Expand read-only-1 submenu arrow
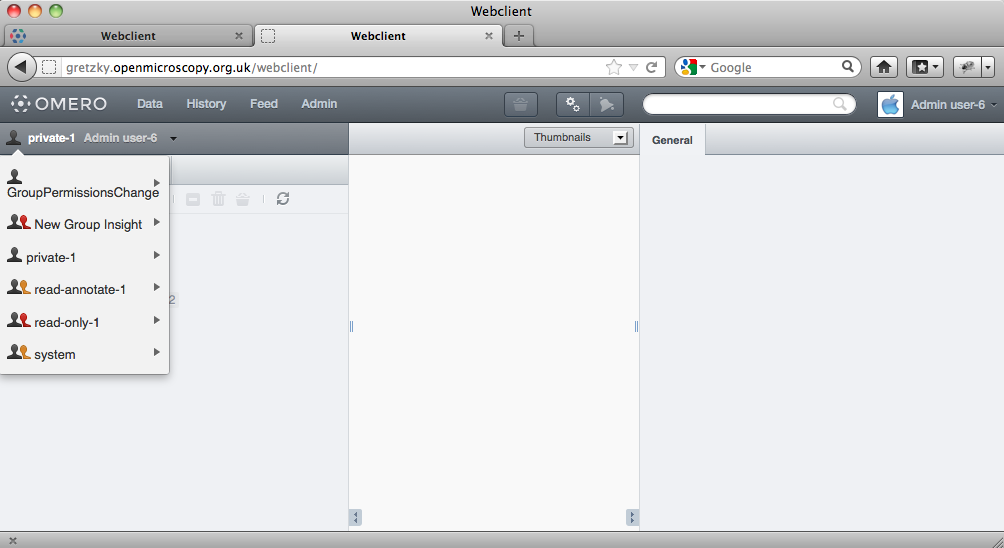The width and height of the screenshot is (1004, 548). coord(157,319)
